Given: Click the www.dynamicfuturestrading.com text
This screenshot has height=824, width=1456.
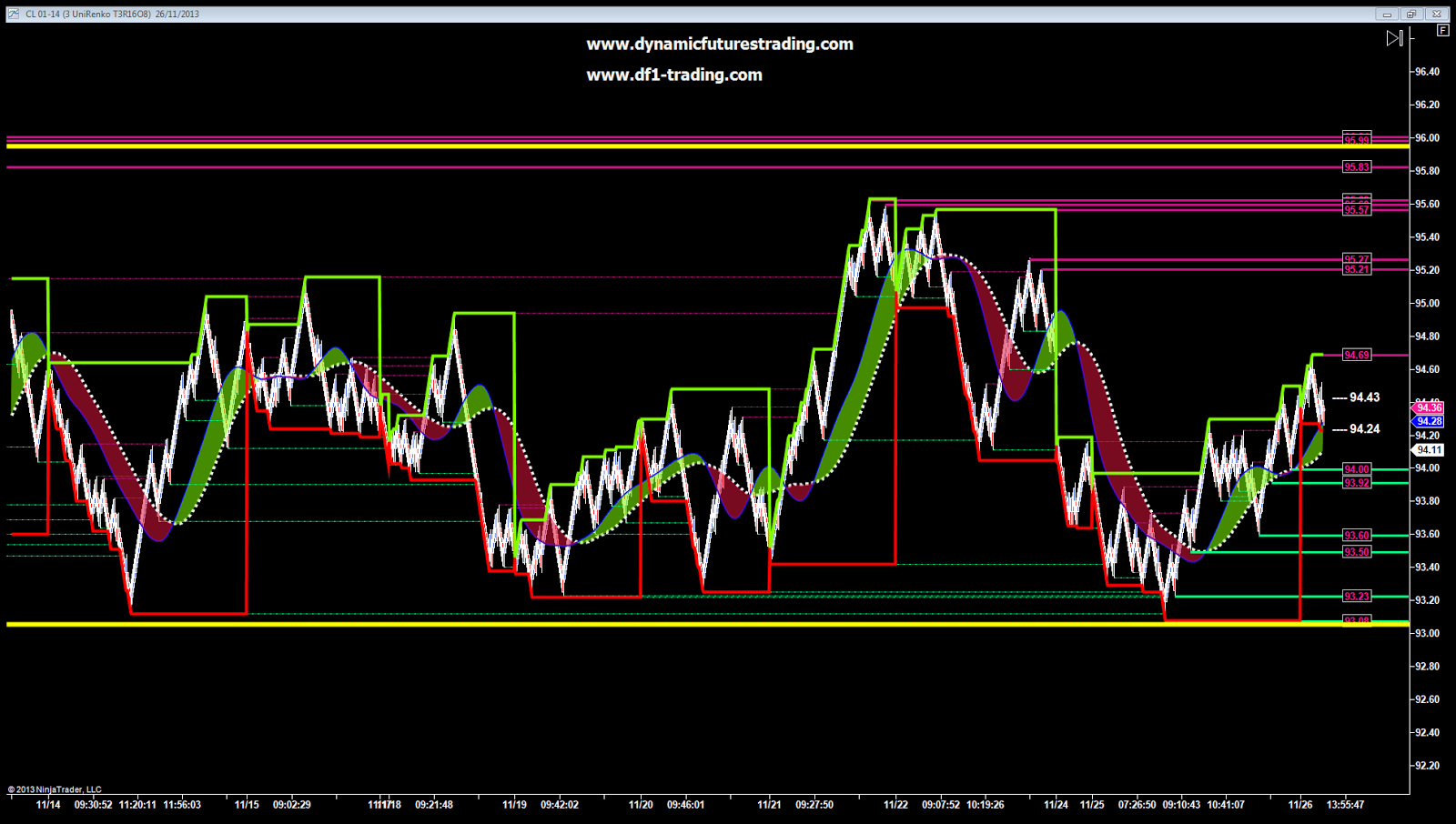Looking at the screenshot, I should pyautogui.click(x=720, y=44).
